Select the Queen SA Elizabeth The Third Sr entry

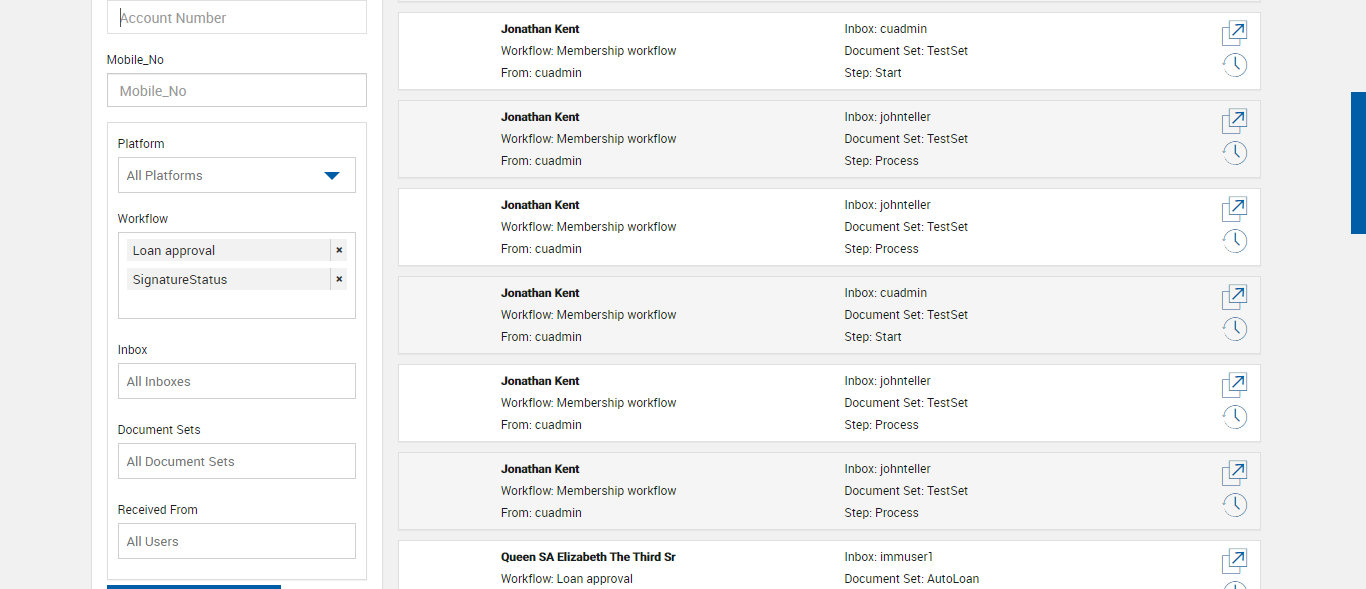588,557
